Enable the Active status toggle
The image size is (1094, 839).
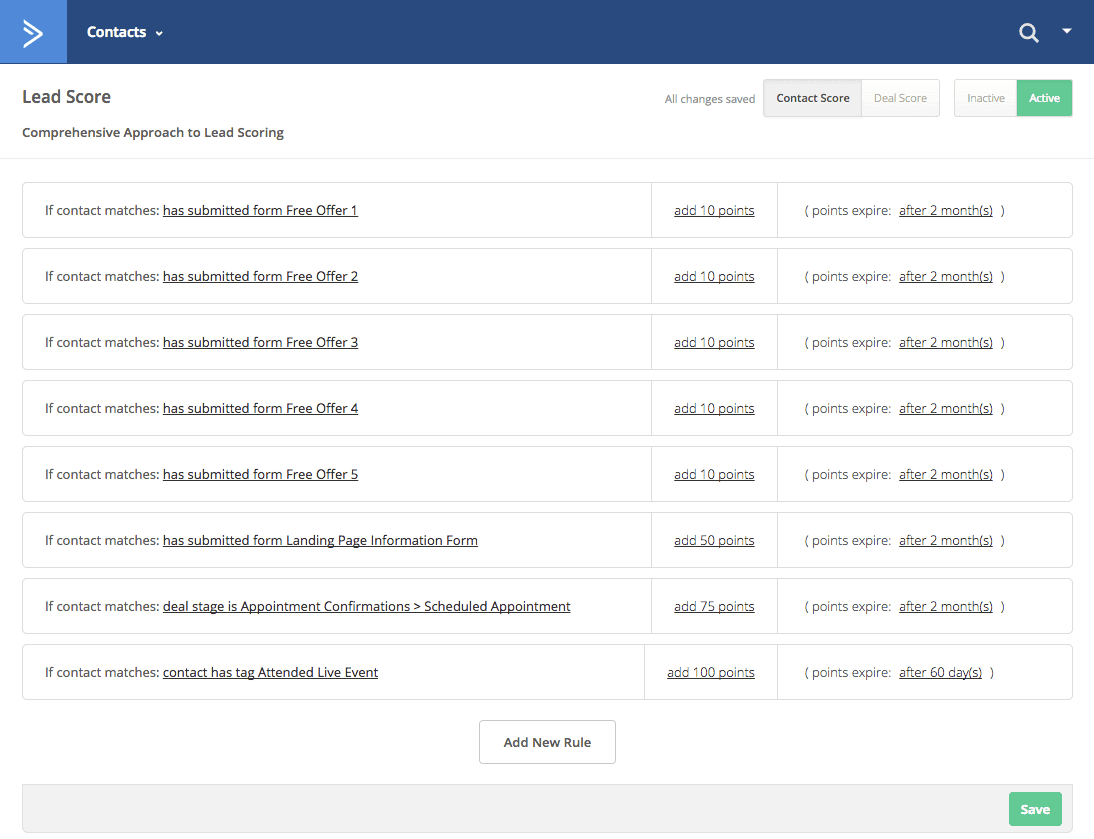click(x=1044, y=98)
